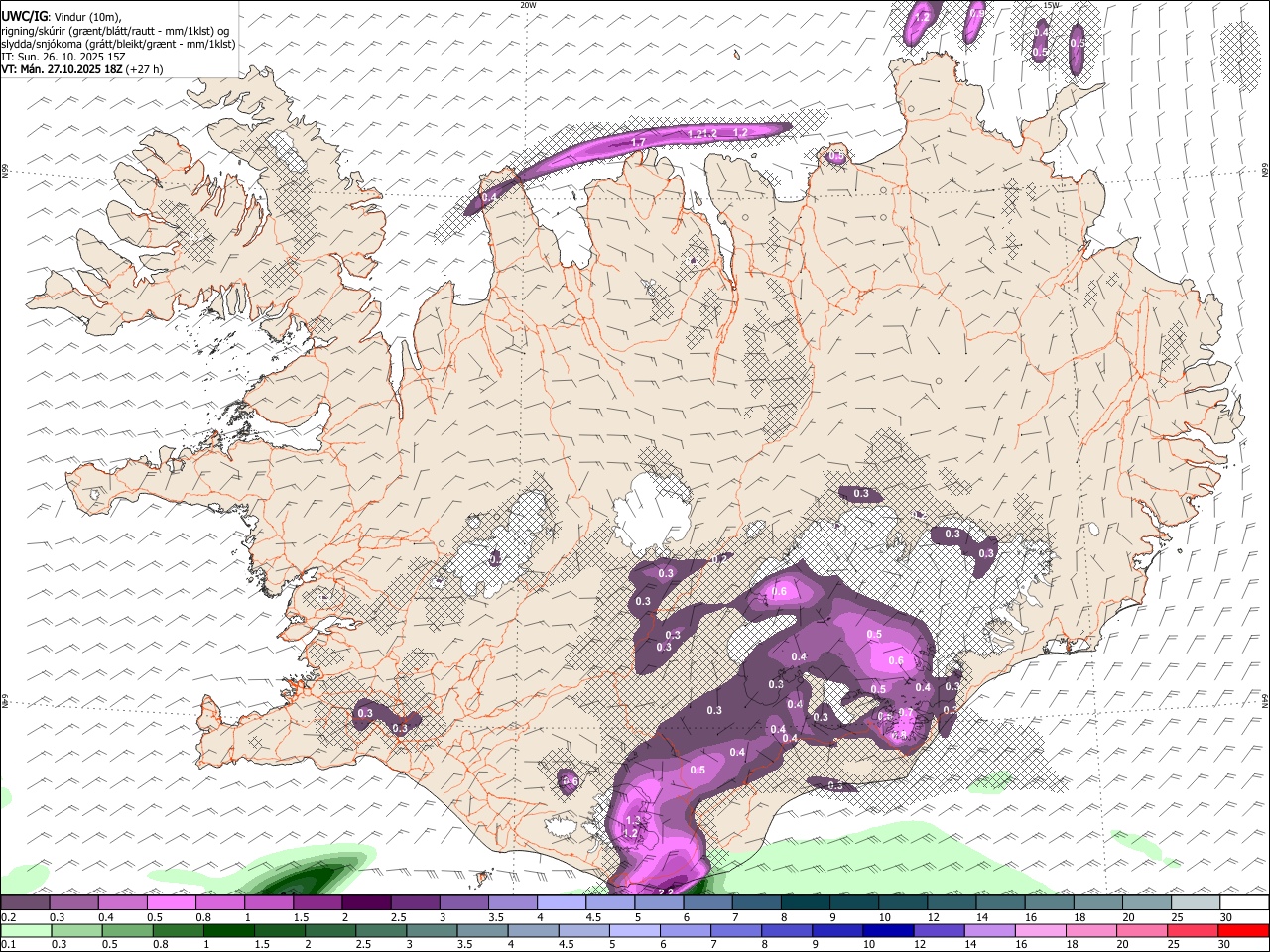Click the 'VT: Mán. 27.10.2025 18Z' valid time

pyautogui.click(x=61, y=69)
